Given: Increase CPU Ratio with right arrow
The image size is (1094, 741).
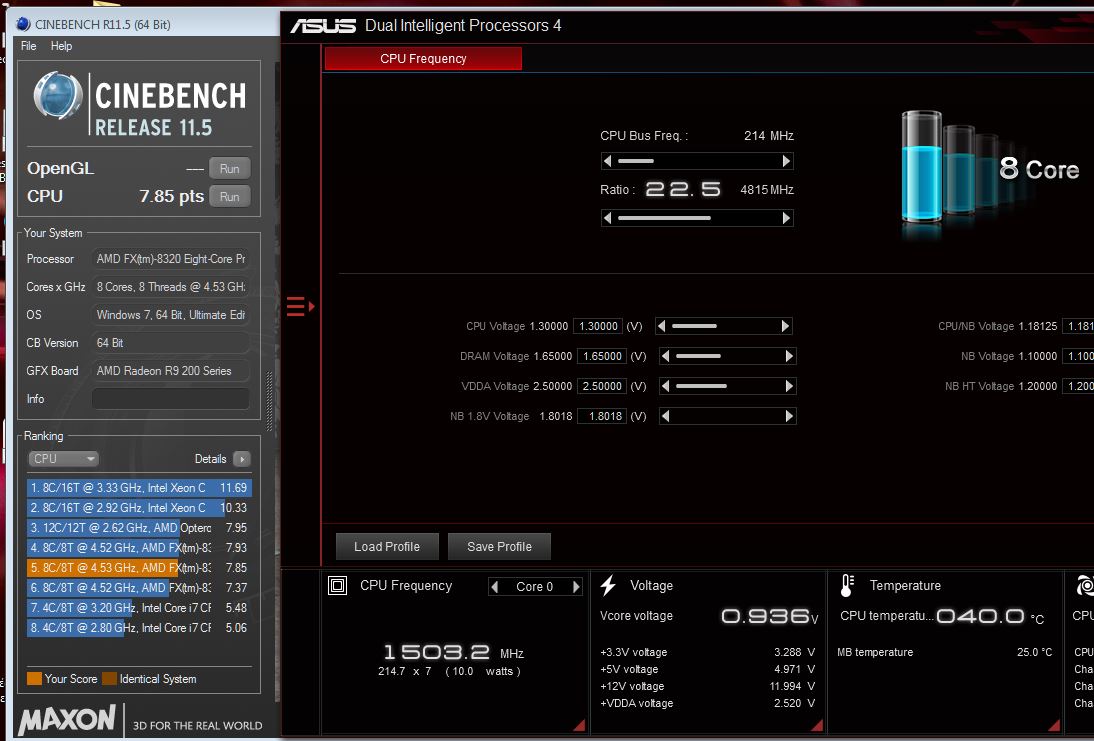Looking at the screenshot, I should click(786, 218).
